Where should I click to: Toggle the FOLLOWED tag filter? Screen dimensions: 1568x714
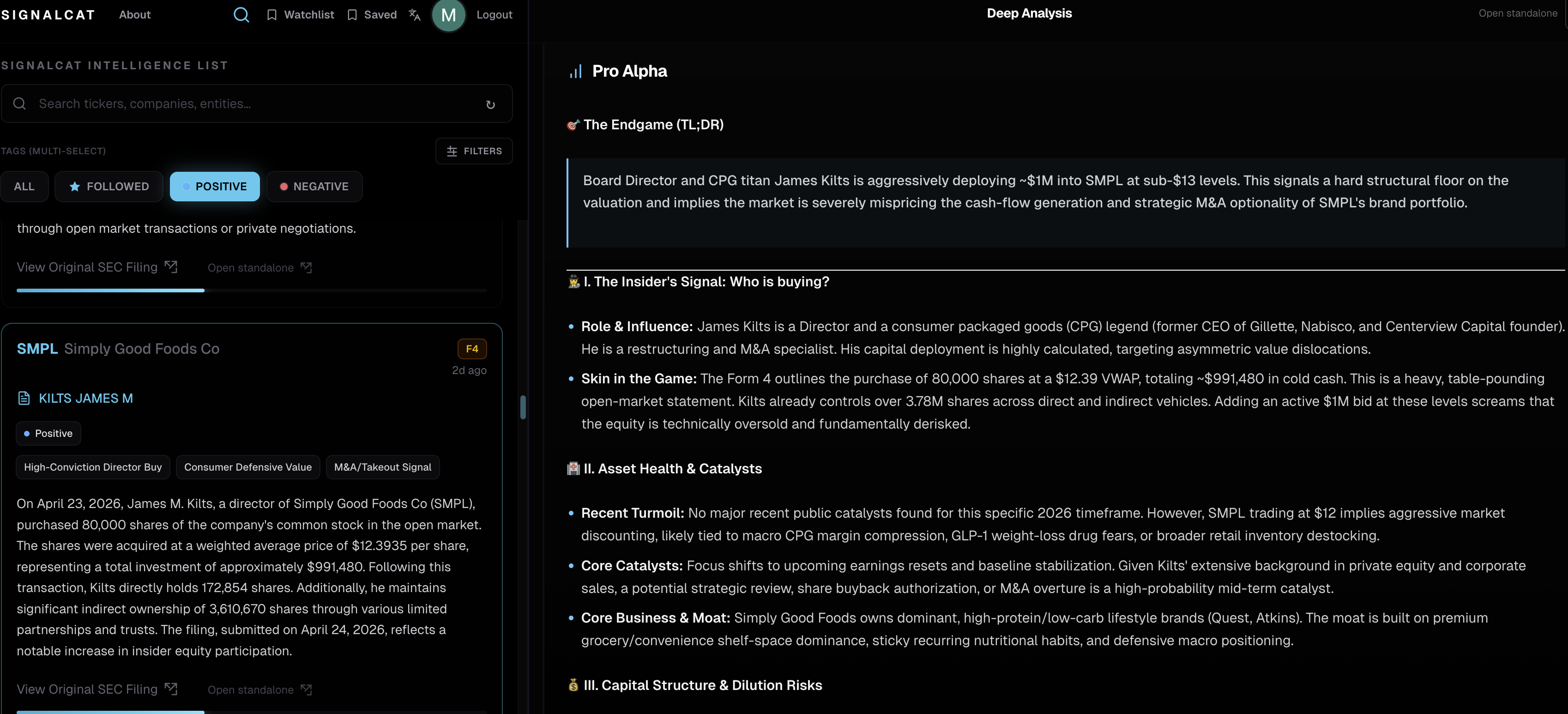[x=109, y=186]
